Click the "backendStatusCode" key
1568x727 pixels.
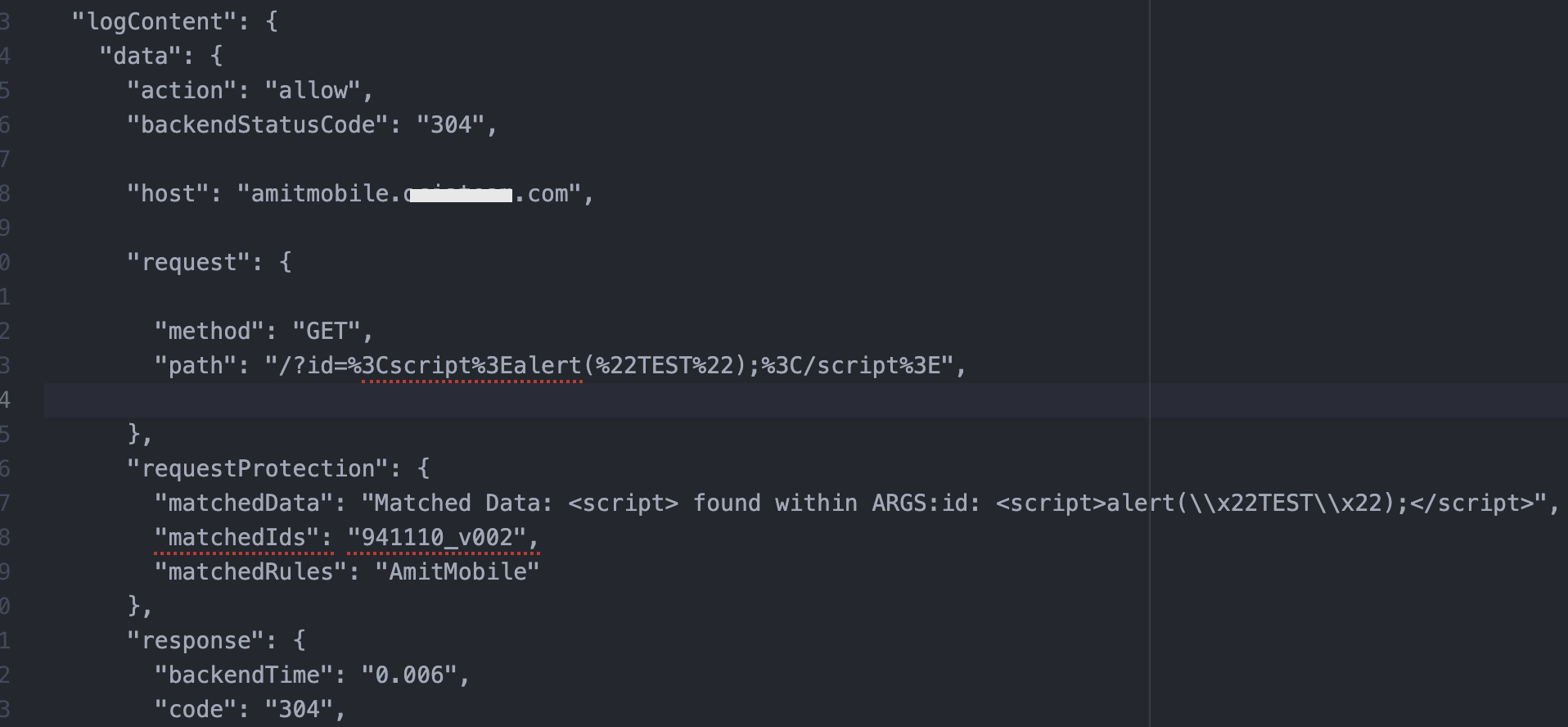(x=257, y=124)
